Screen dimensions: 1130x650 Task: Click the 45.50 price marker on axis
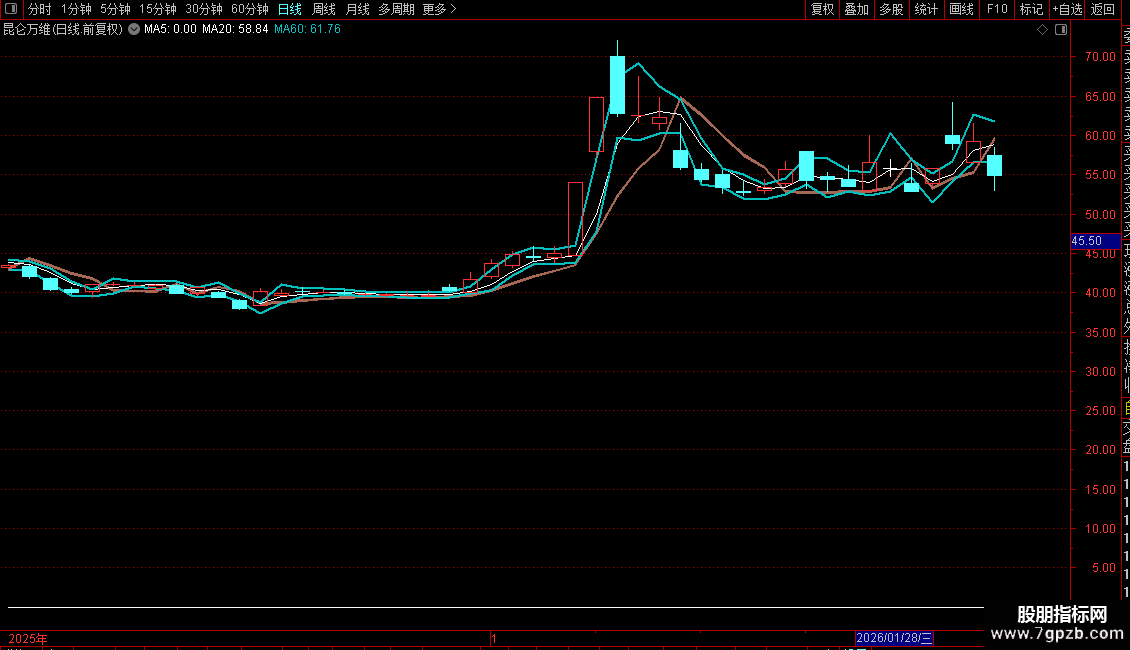[1095, 241]
